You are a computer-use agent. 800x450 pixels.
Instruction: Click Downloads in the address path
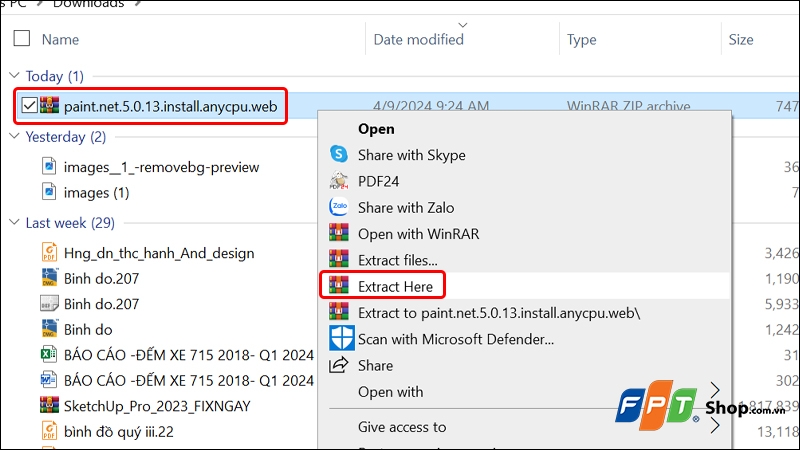88,4
